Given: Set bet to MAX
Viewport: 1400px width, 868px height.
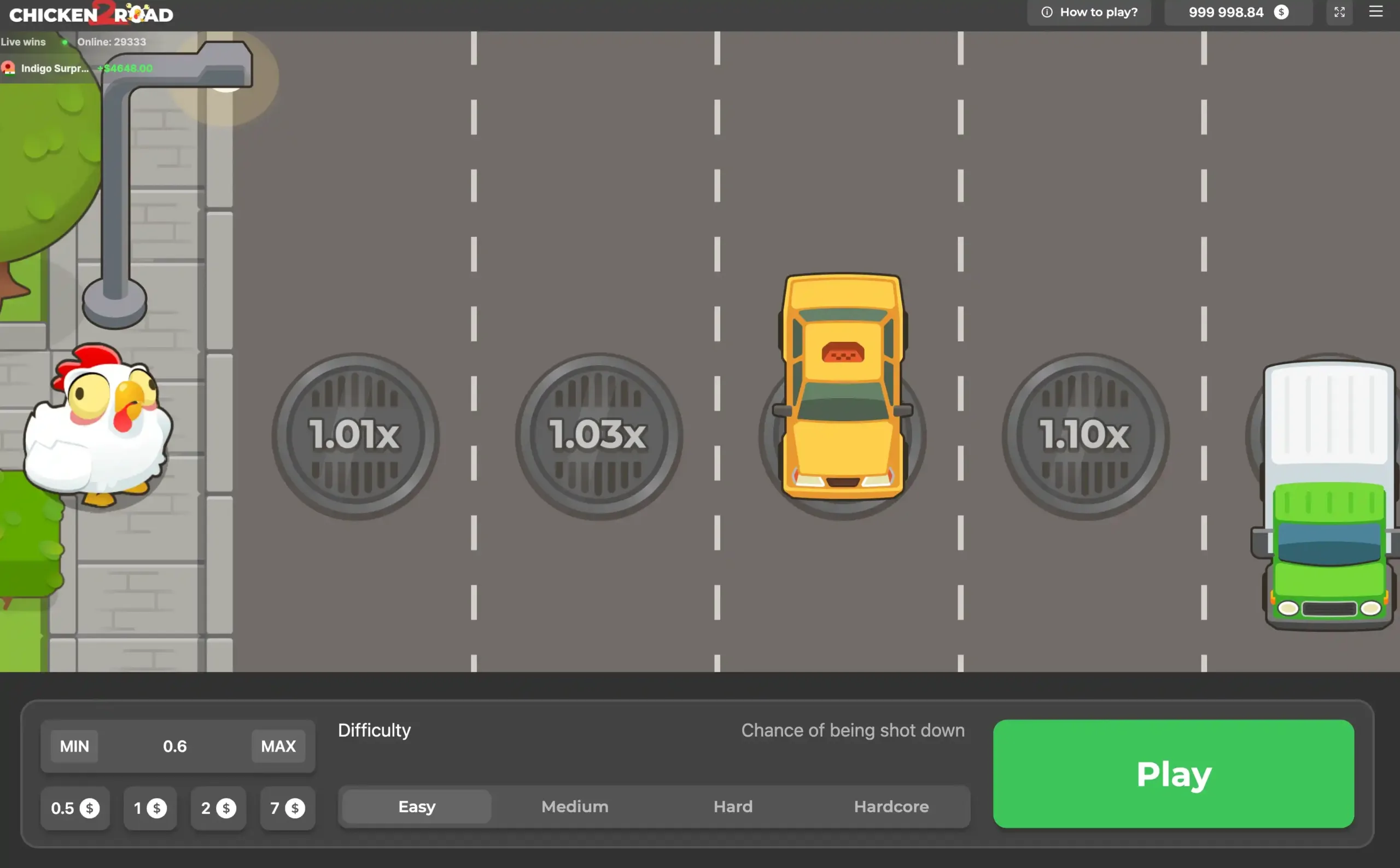Looking at the screenshot, I should 278,746.
